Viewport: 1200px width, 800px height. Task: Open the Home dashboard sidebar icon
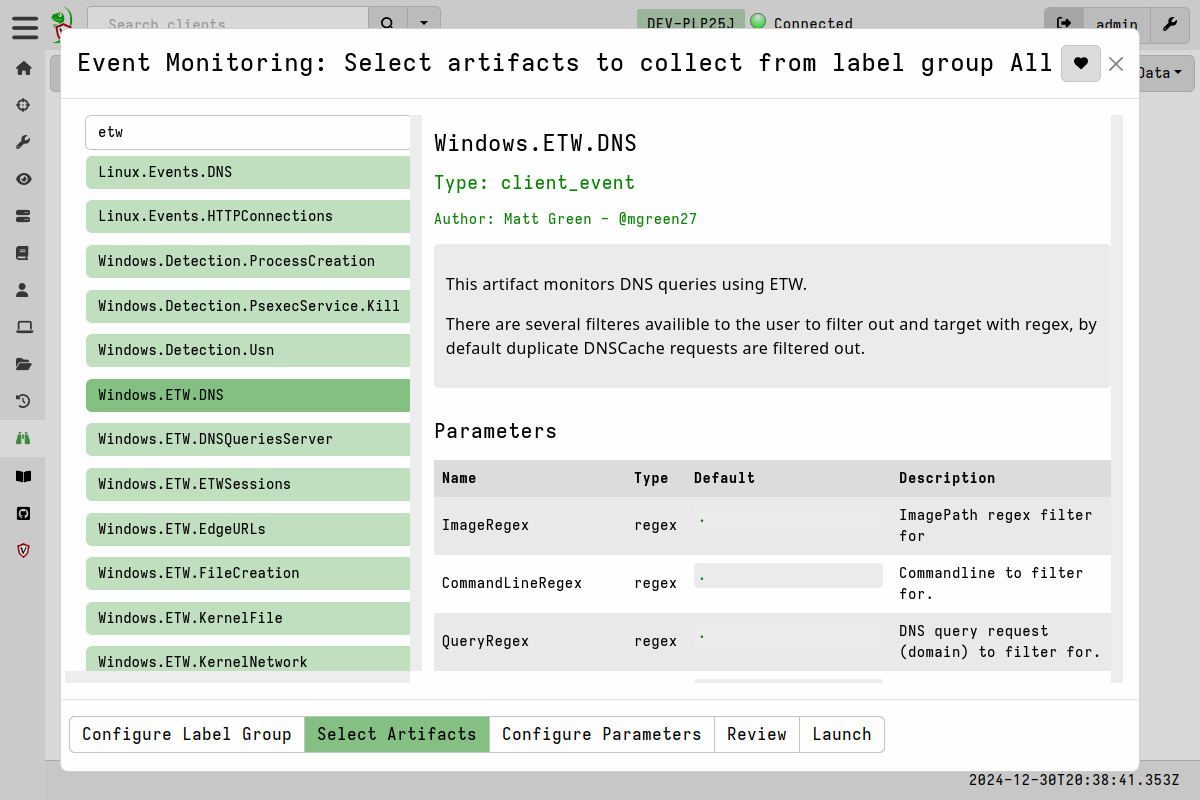pos(23,67)
